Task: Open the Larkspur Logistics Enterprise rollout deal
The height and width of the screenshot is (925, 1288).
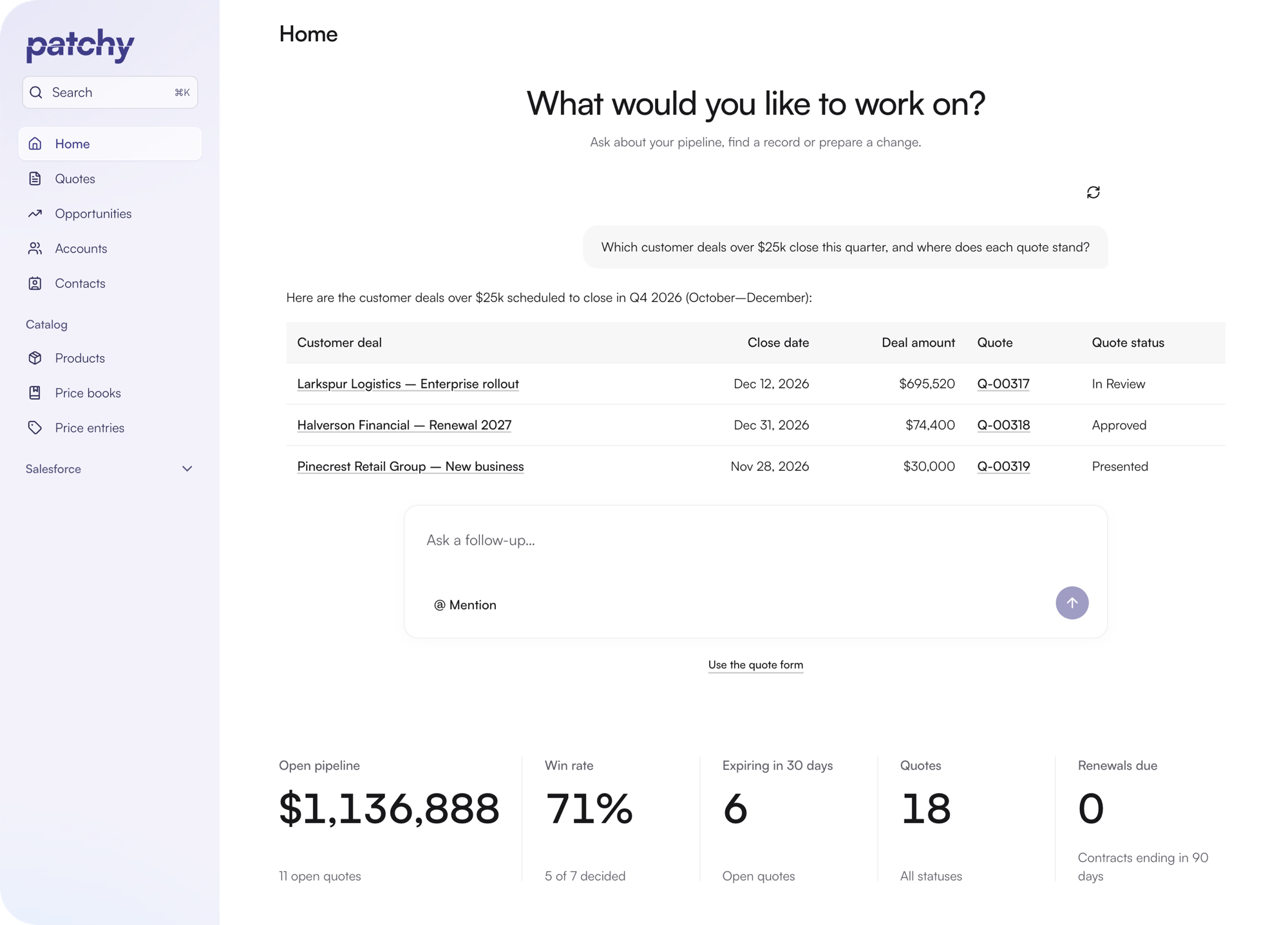Action: [408, 384]
